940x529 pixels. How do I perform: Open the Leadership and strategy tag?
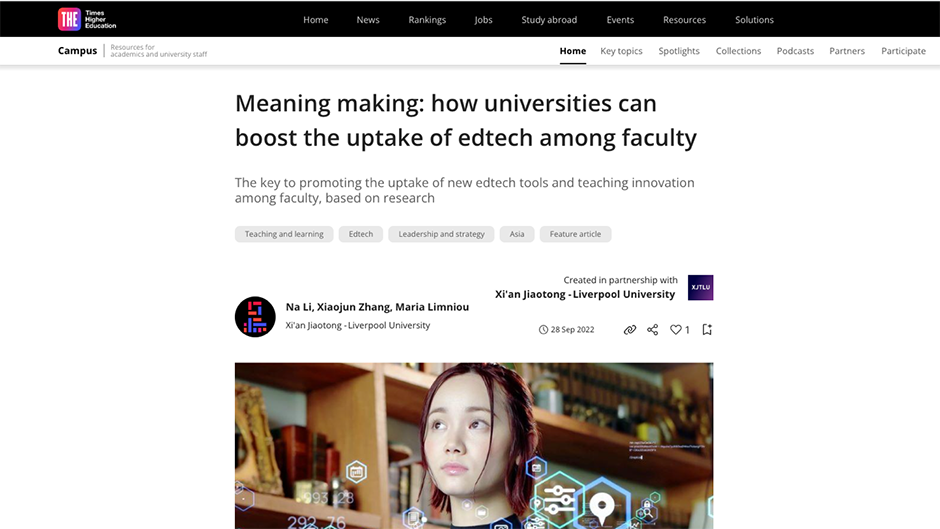coord(441,234)
